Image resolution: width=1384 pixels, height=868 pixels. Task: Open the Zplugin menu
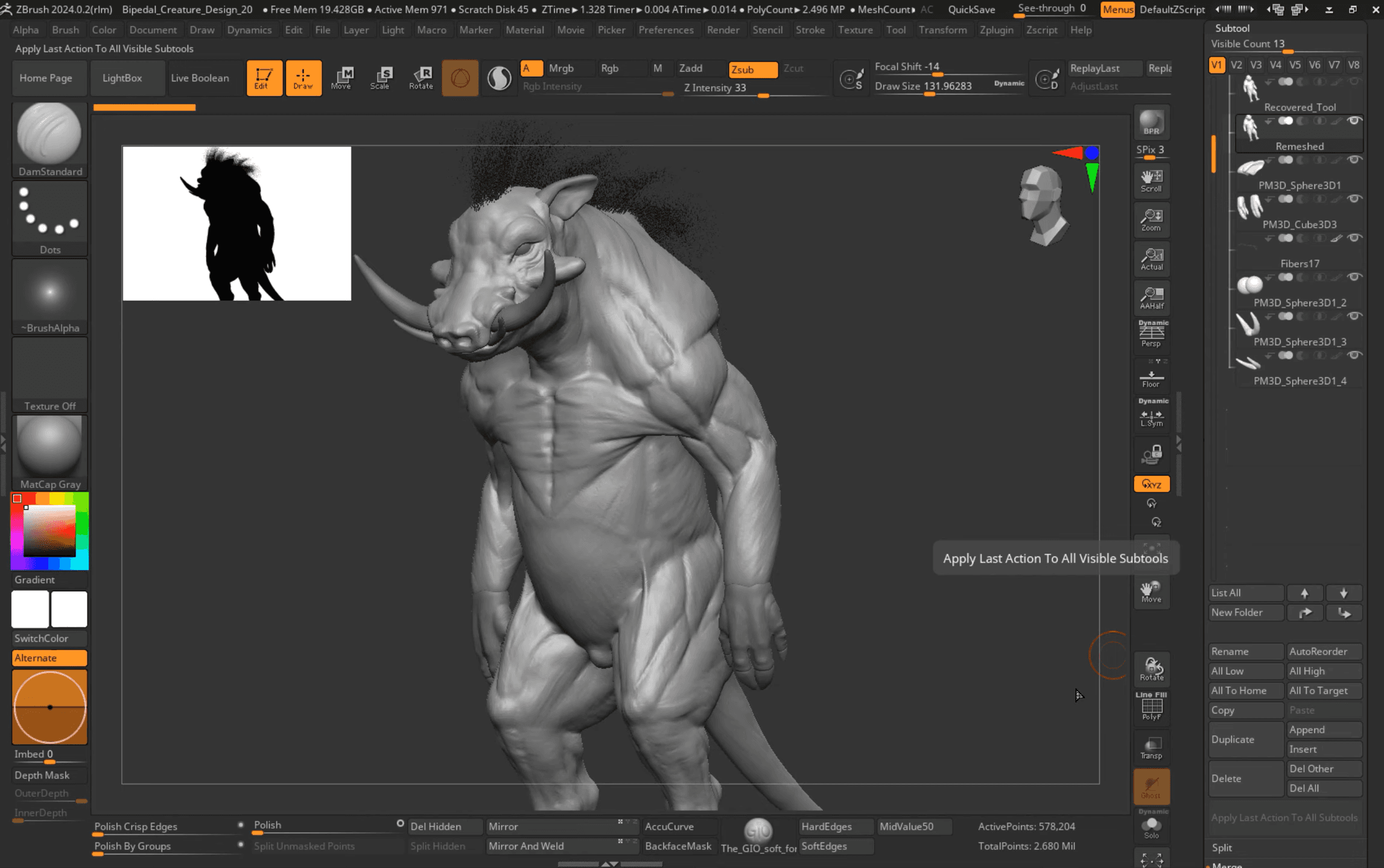(996, 30)
